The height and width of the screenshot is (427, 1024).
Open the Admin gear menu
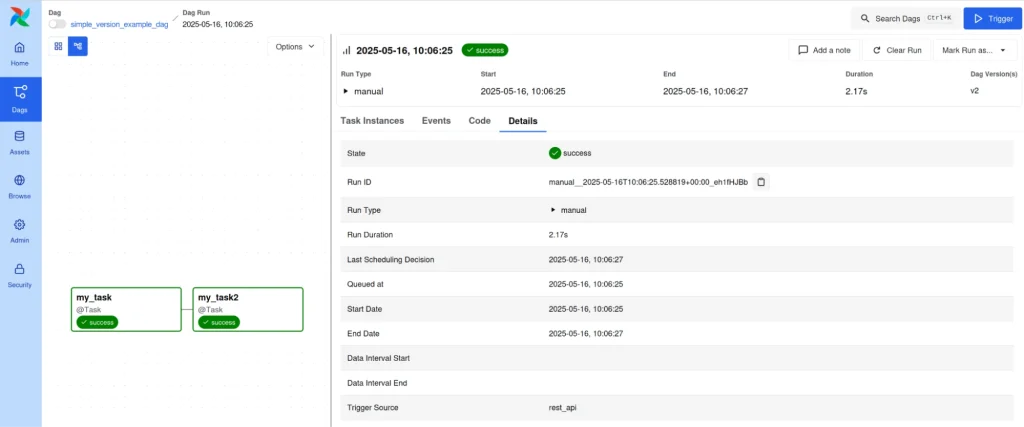(20, 231)
